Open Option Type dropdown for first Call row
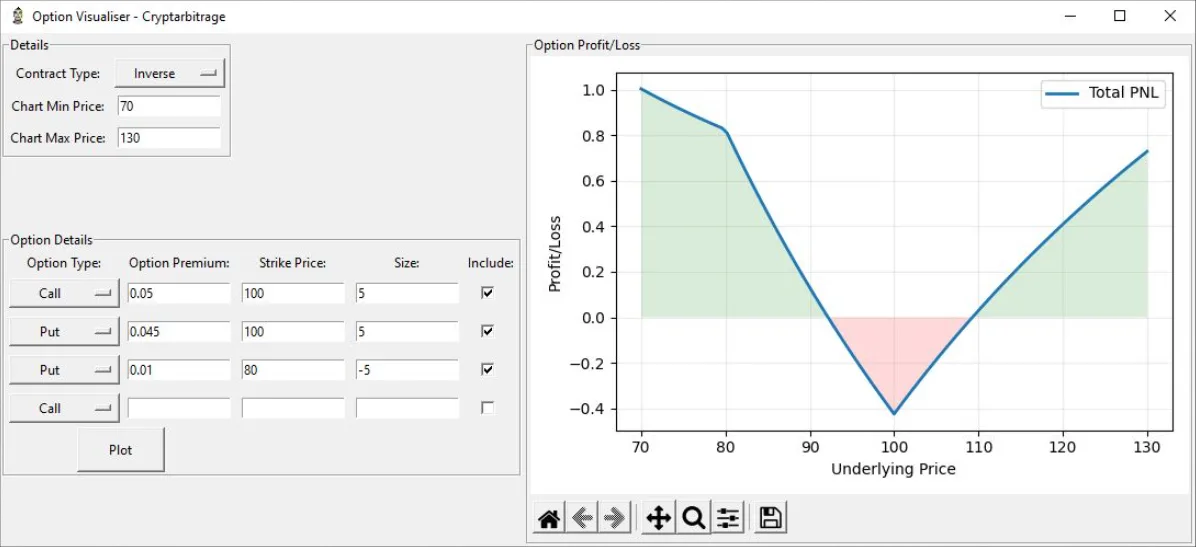This screenshot has width=1196, height=547. (64, 293)
